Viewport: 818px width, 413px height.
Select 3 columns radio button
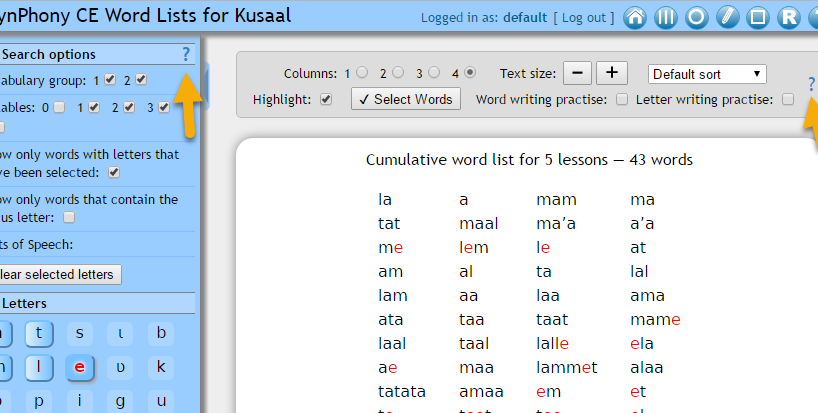[435, 73]
